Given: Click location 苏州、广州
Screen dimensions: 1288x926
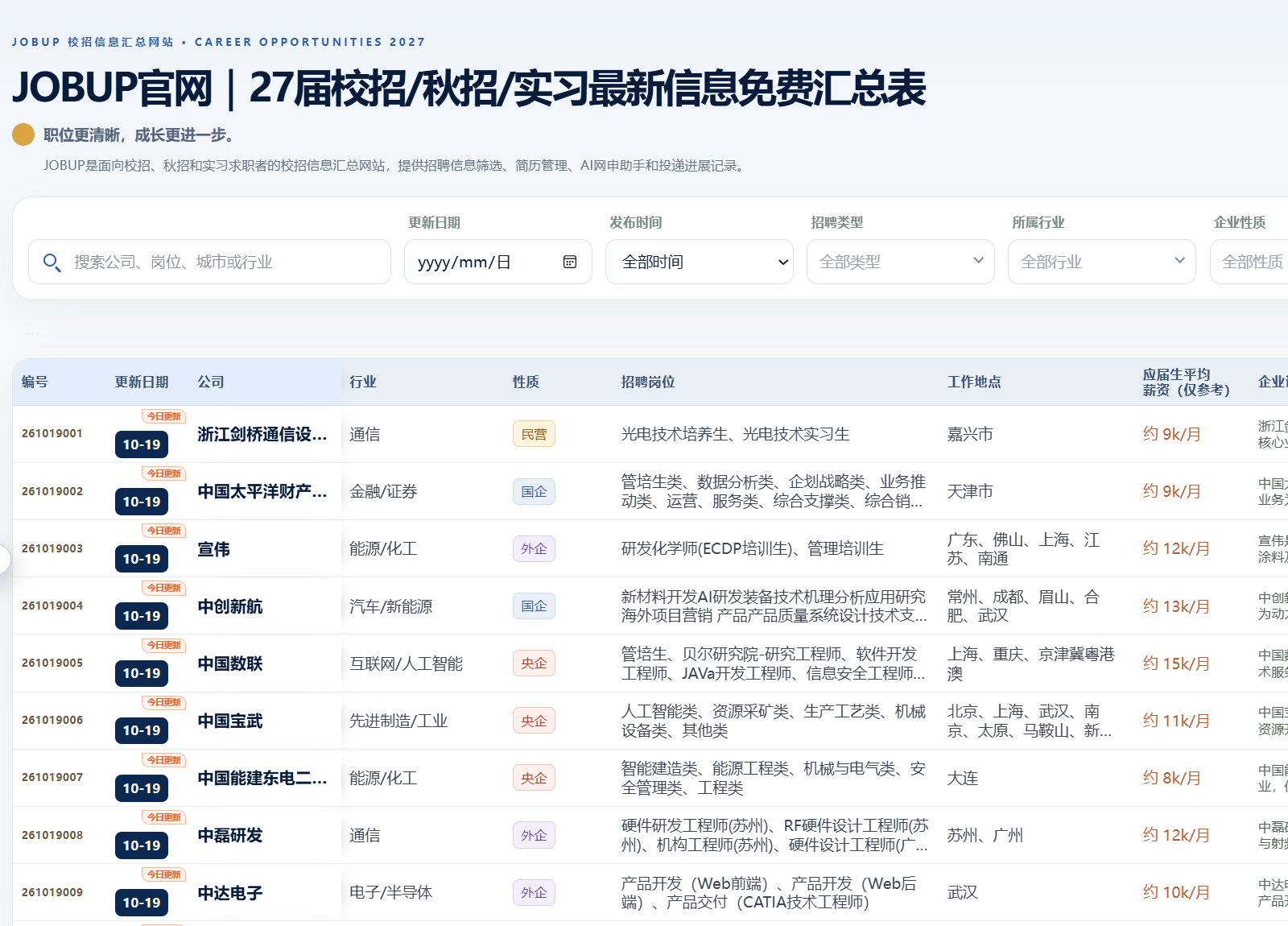Looking at the screenshot, I should (985, 835).
